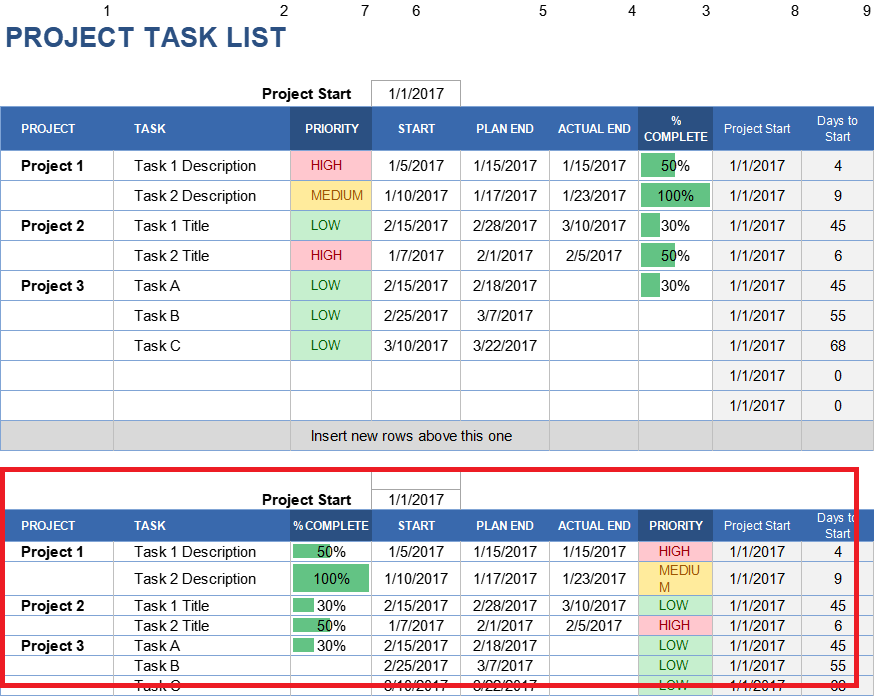Click the column number 9 label at the top
The height and width of the screenshot is (696, 874).
pyautogui.click(x=866, y=11)
